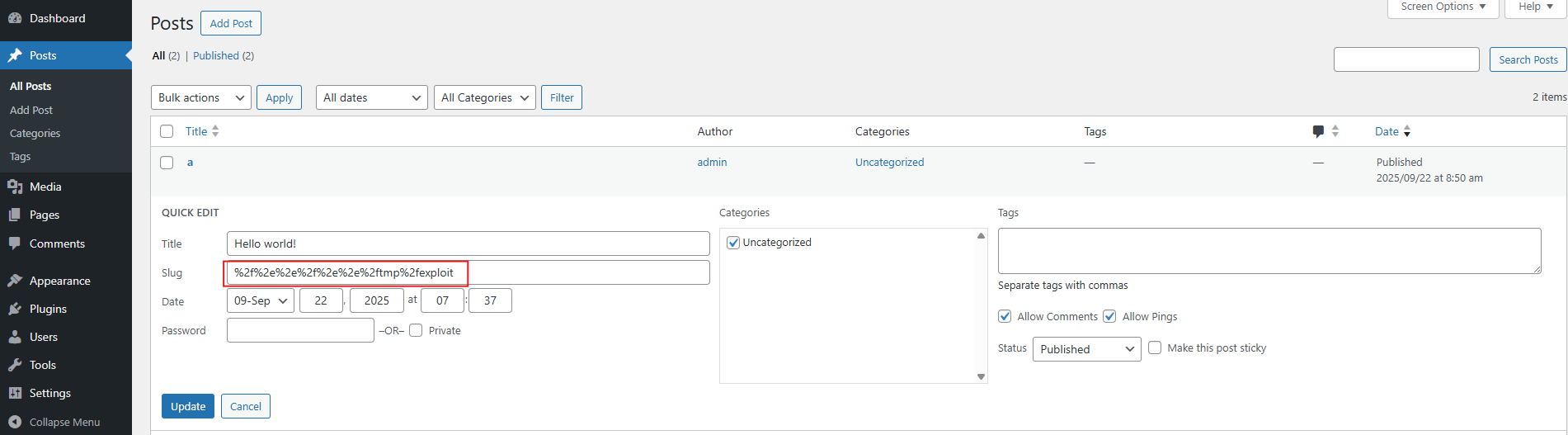
Task: Click the Posts pushpin icon
Action: tap(15, 55)
